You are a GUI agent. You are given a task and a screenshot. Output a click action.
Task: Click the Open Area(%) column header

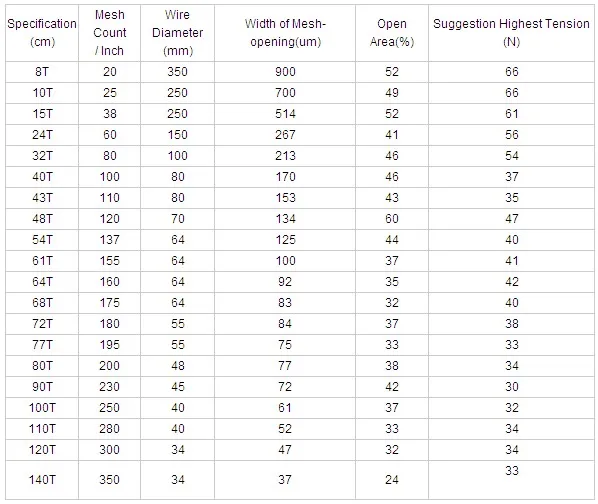[392, 33]
